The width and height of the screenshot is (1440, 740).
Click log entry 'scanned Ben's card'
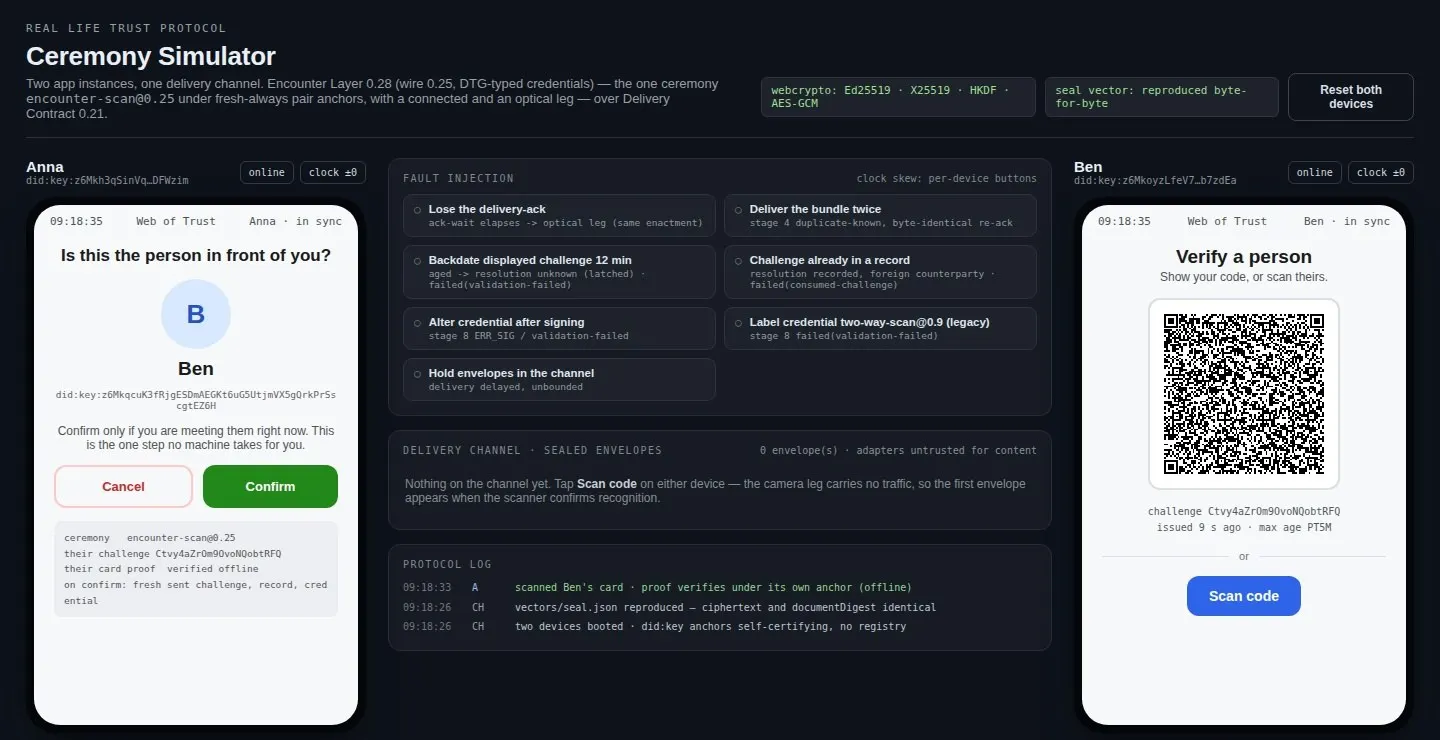[713, 587]
